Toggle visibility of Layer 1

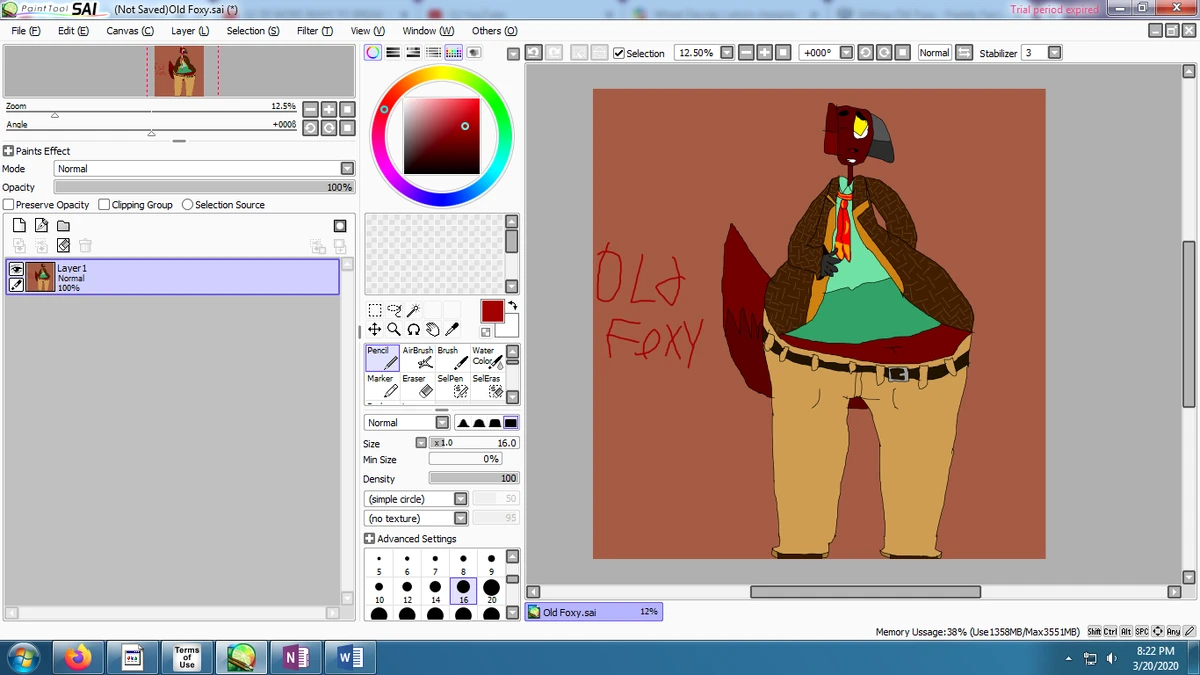point(16,268)
